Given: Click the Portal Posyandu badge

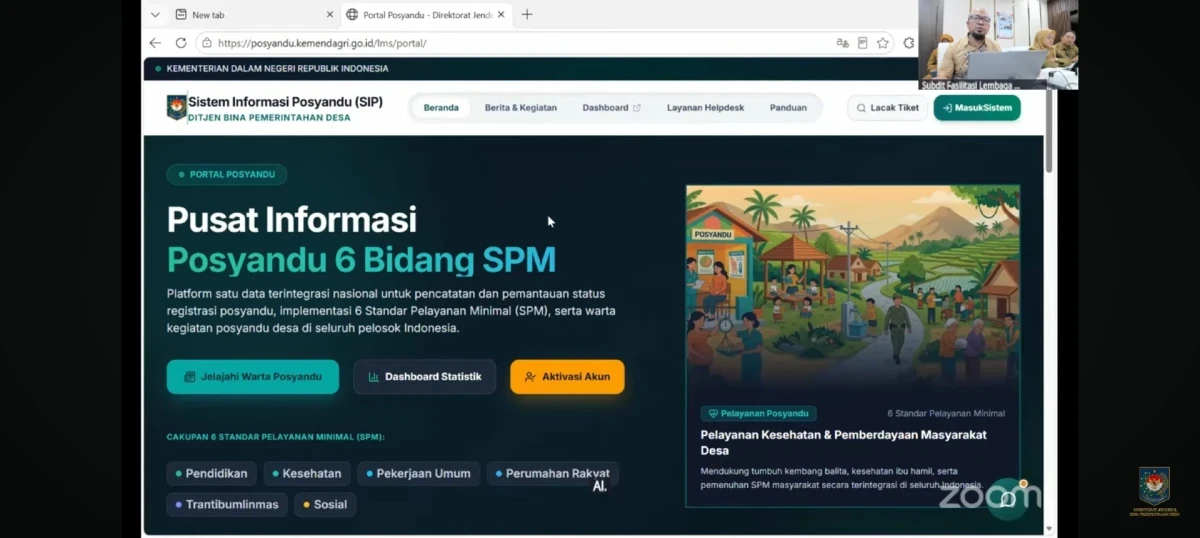Looking at the screenshot, I should 227,174.
